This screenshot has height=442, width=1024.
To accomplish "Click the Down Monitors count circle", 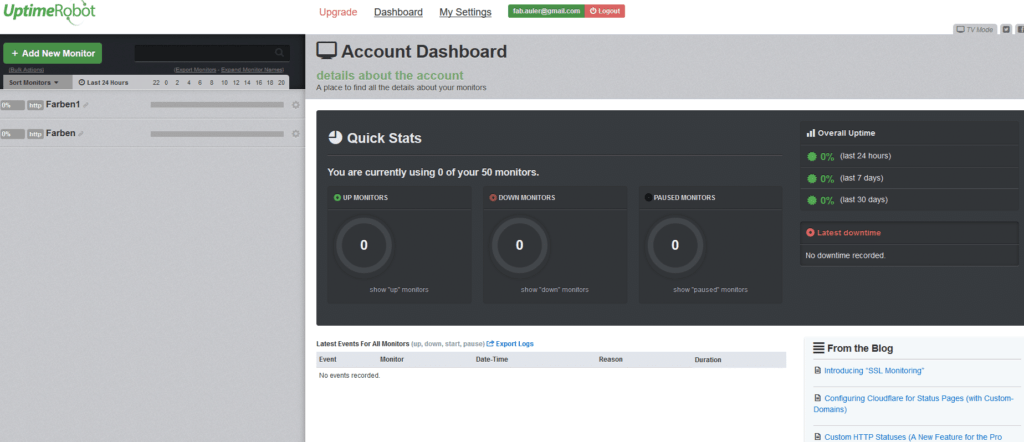I will [519, 245].
